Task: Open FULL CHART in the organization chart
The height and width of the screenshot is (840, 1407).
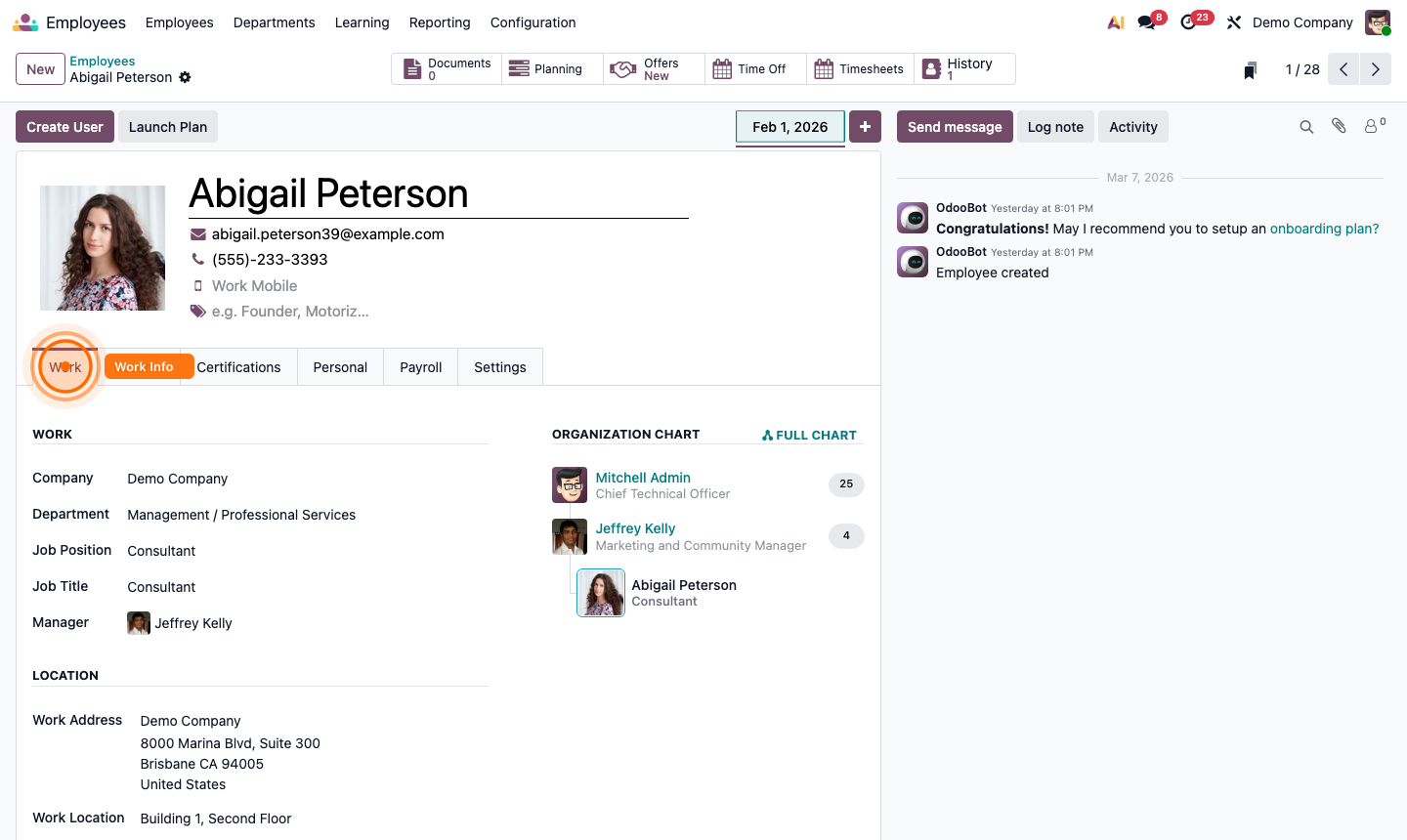Action: 809,435
